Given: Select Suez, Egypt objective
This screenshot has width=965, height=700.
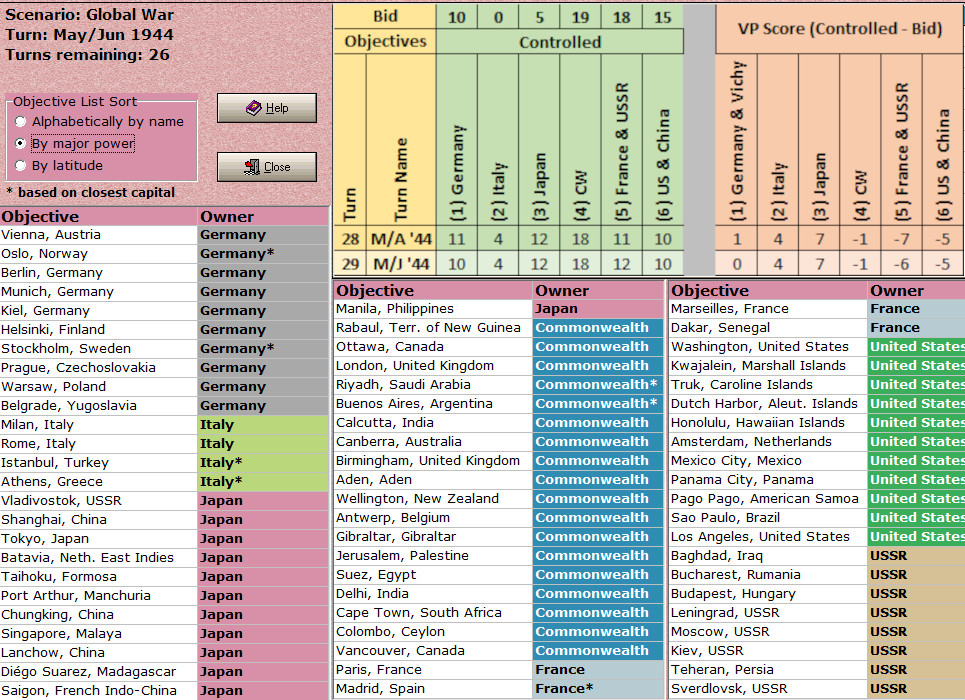Looking at the screenshot, I should tap(433, 575).
